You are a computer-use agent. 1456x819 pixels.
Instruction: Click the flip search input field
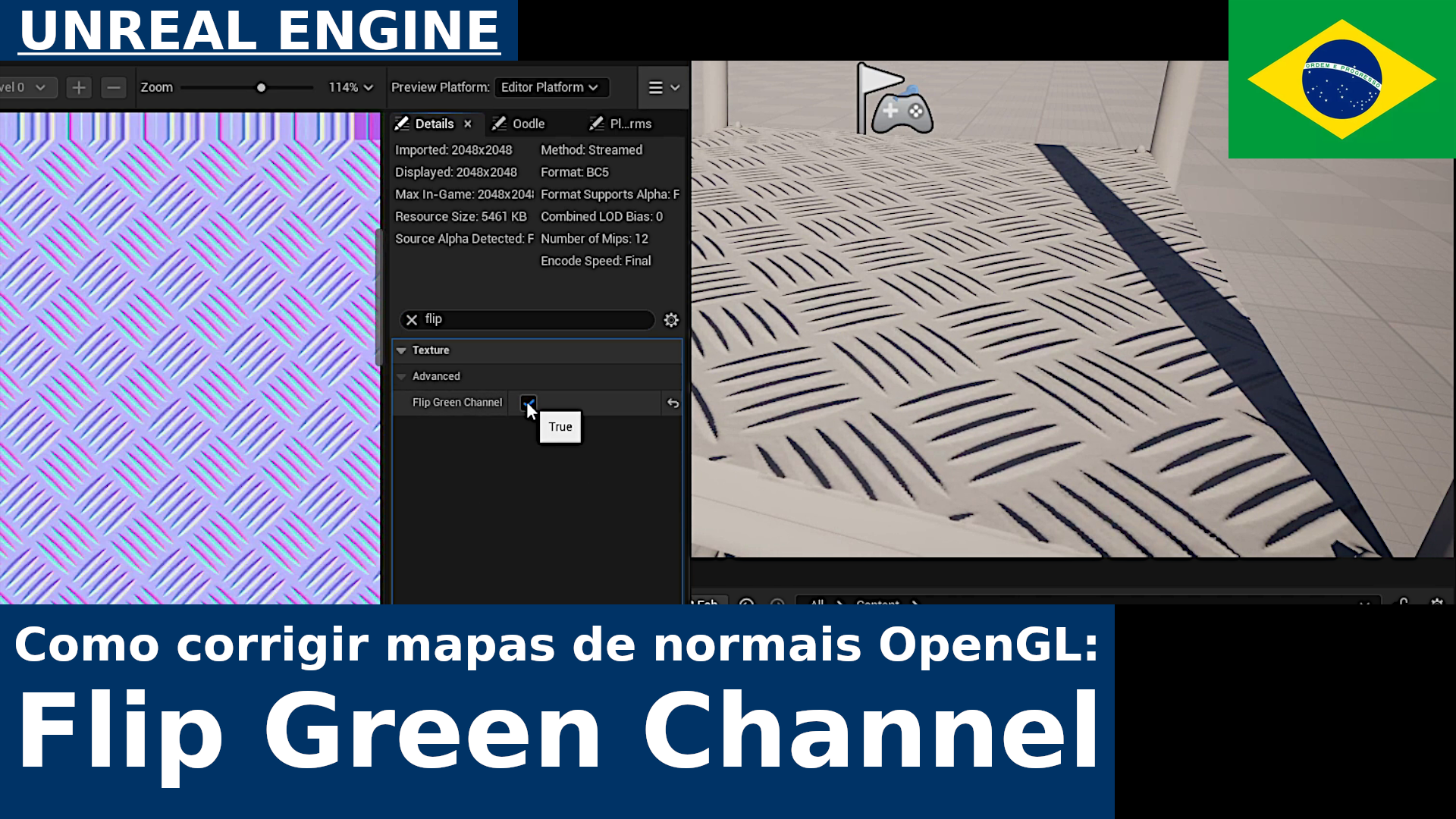pos(527,320)
